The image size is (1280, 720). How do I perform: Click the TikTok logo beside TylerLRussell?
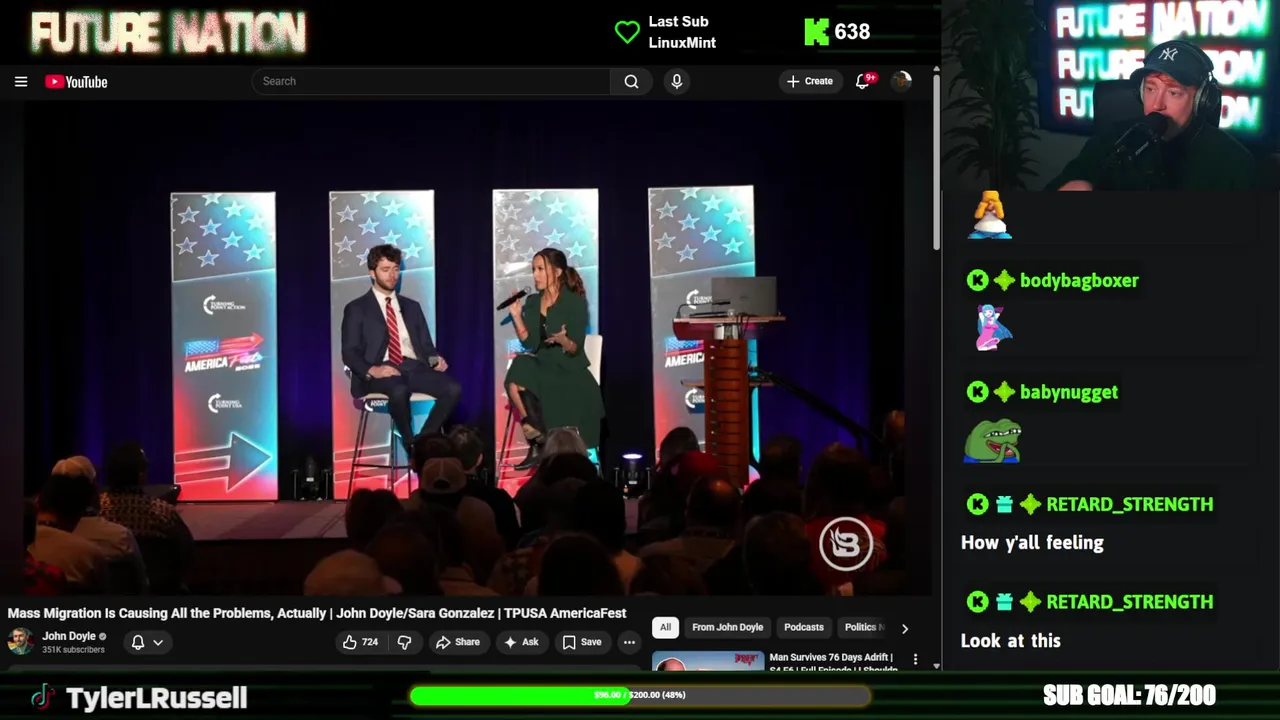coord(41,697)
